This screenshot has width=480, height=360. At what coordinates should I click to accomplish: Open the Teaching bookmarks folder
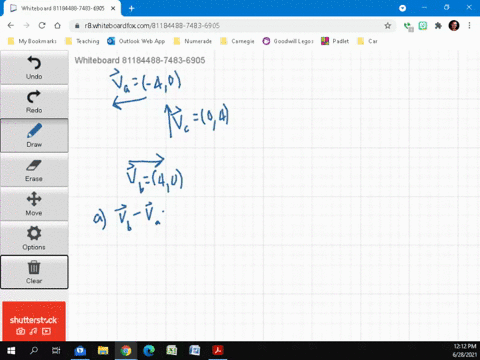(82, 41)
